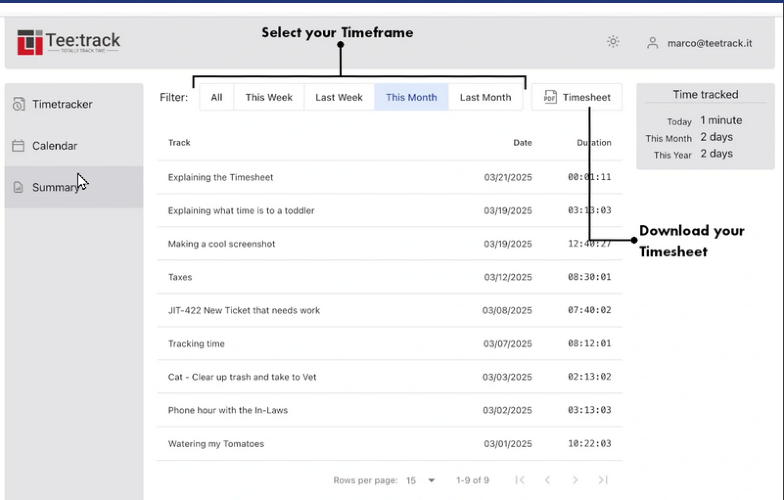Screen dimensions: 784x500
Task: Click duration 08:12:01
Action: [590, 343]
